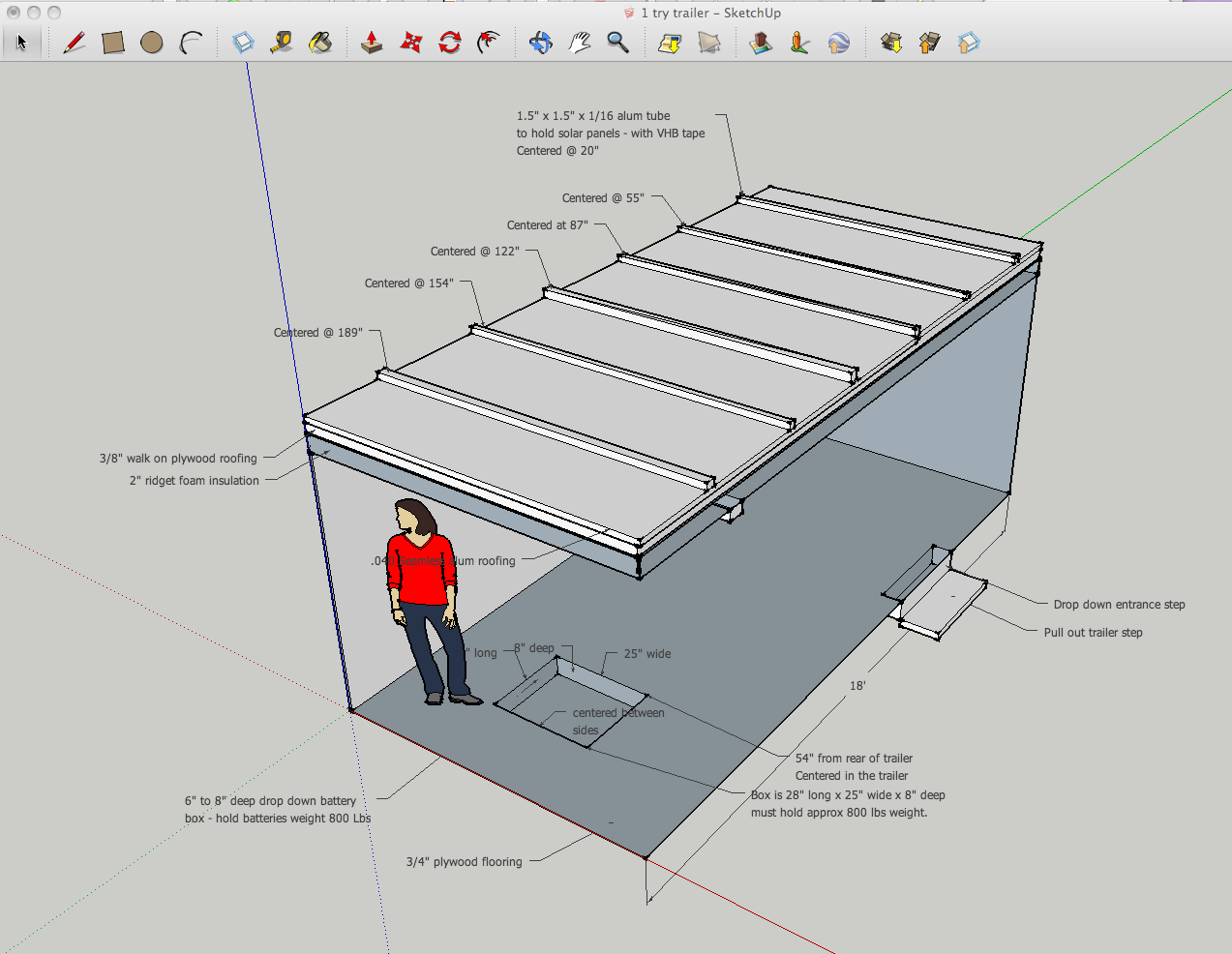This screenshot has width=1232, height=954.
Task: Open the Add New Building tool
Action: pyautogui.click(x=761, y=43)
